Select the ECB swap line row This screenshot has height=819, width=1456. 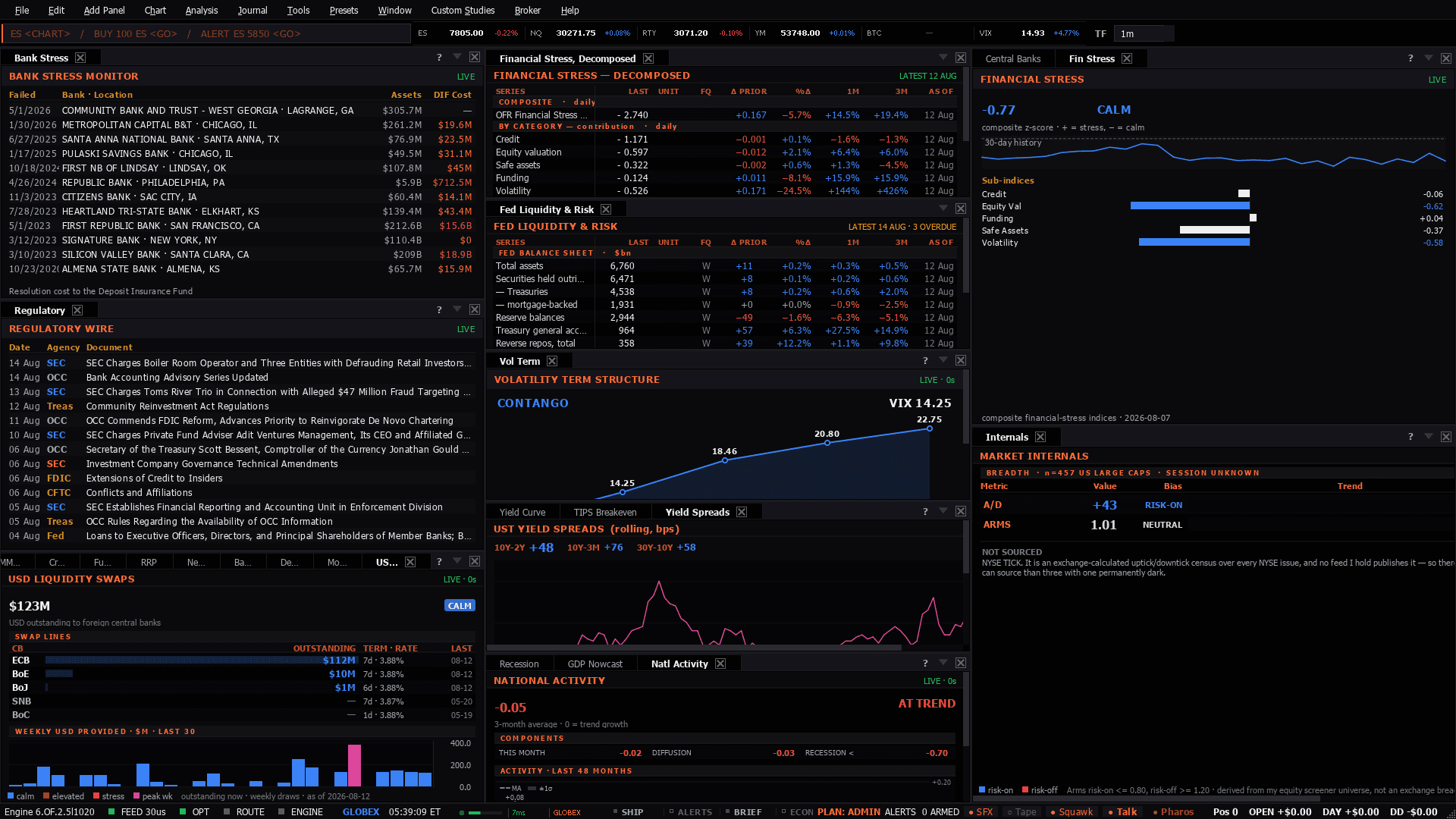(x=242, y=661)
